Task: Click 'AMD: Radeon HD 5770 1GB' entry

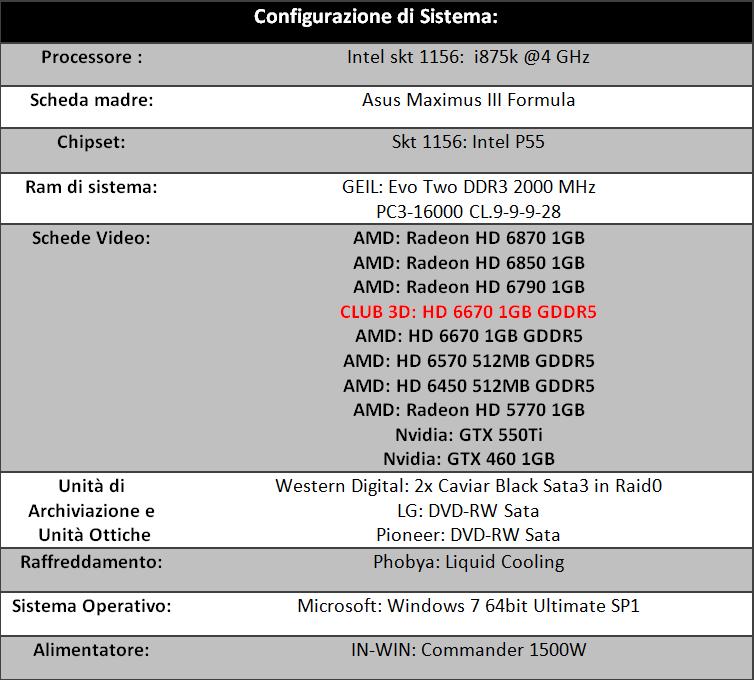Action: tap(468, 410)
